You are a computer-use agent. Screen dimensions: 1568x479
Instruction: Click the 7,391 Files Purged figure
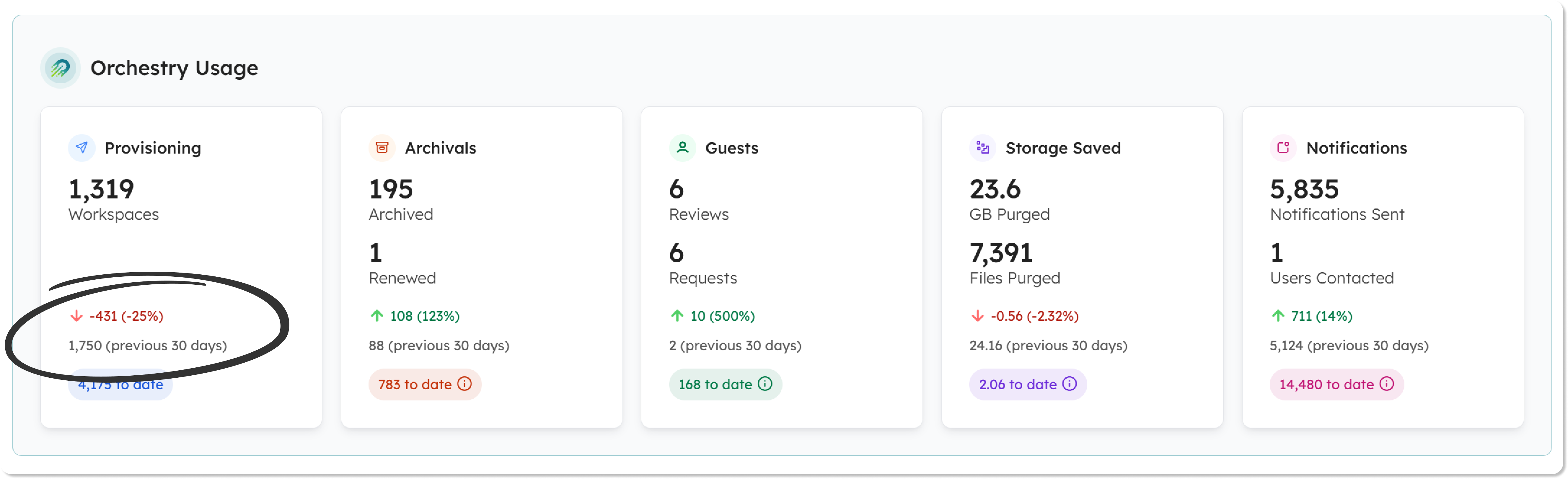(1001, 253)
